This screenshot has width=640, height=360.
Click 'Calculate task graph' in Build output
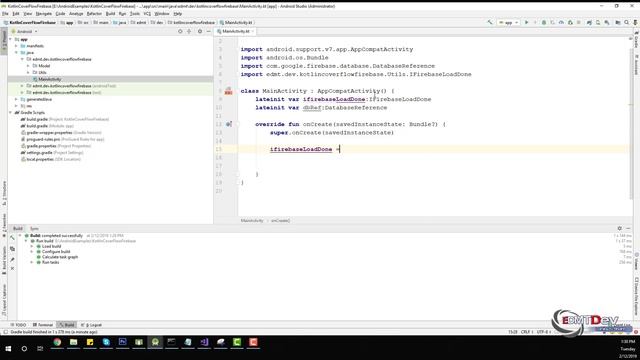[60, 257]
